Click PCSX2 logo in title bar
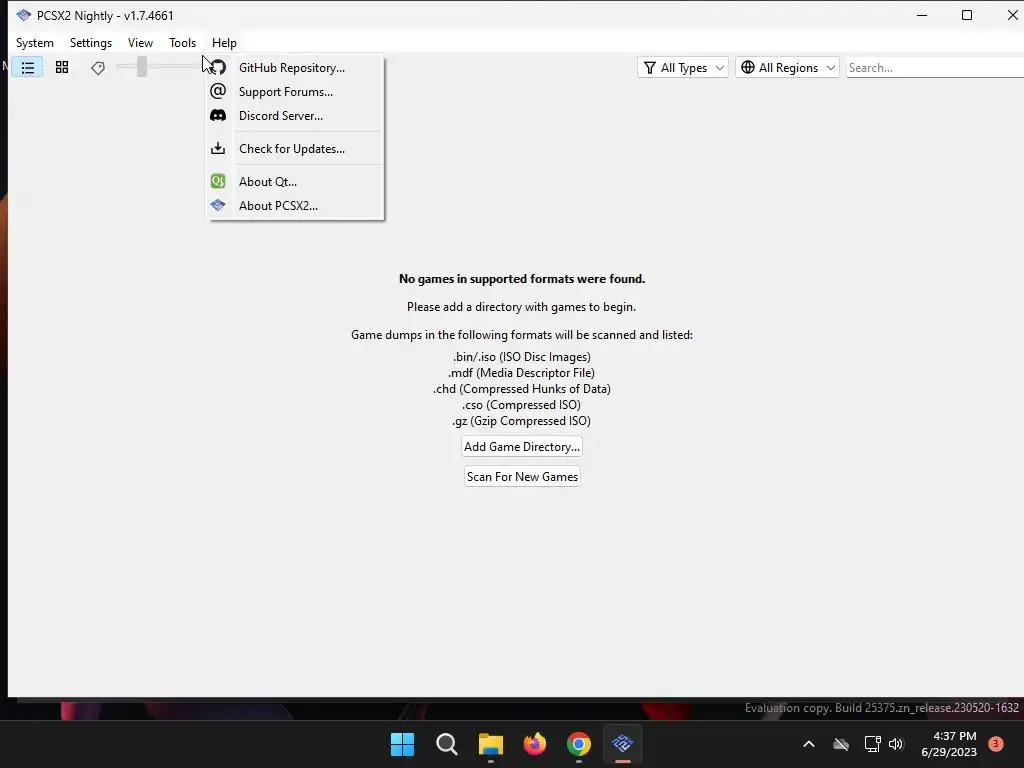 point(24,15)
